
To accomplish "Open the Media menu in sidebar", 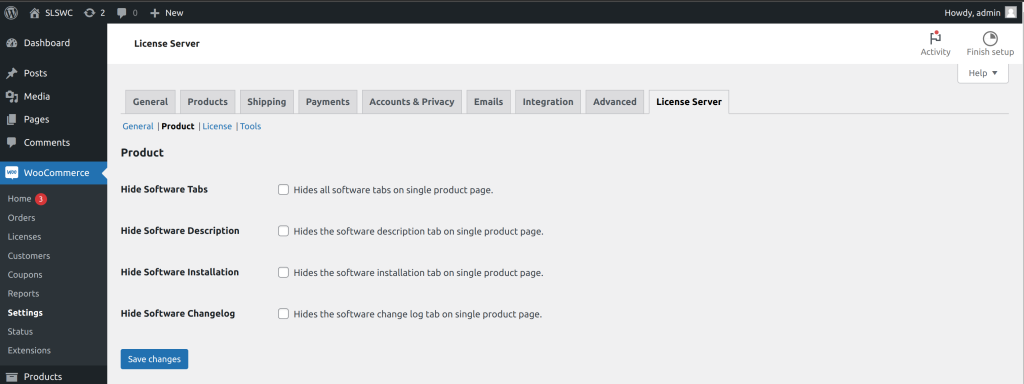I will click(37, 97).
